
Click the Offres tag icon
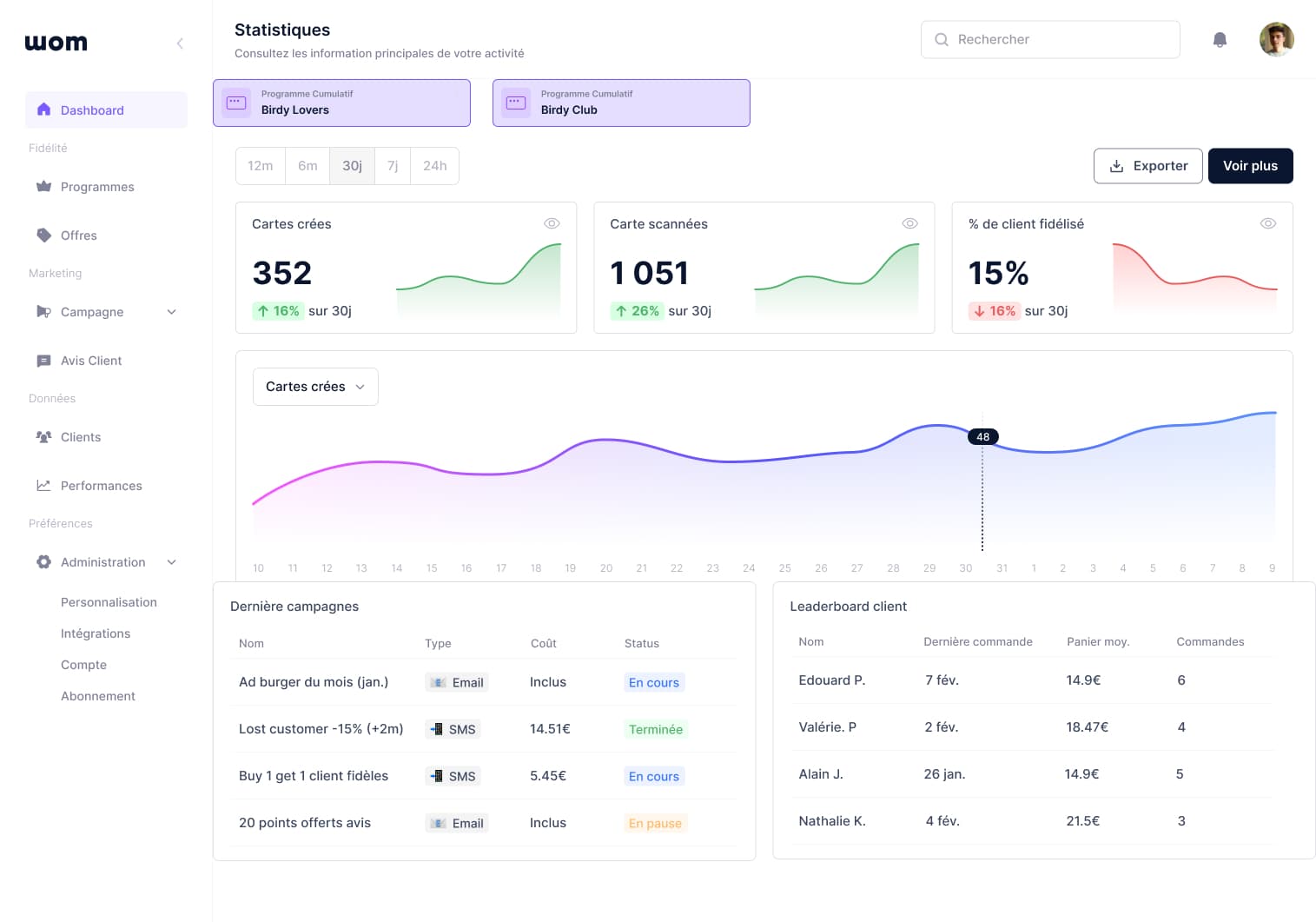pyautogui.click(x=43, y=235)
